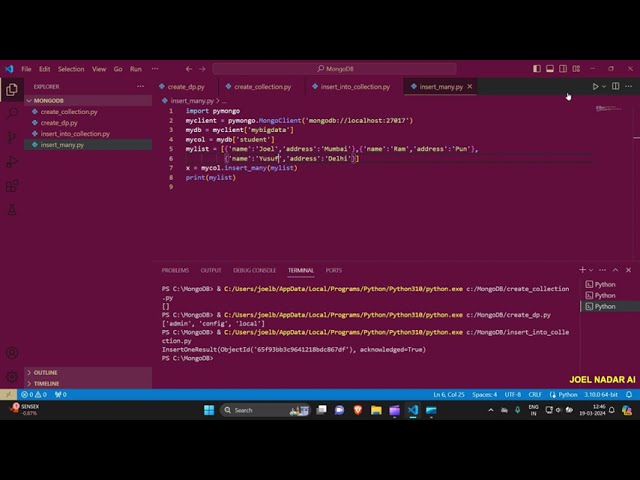Open the new terminal launch profile dropdown
Viewport: 640px width, 480px height.
pos(591,270)
